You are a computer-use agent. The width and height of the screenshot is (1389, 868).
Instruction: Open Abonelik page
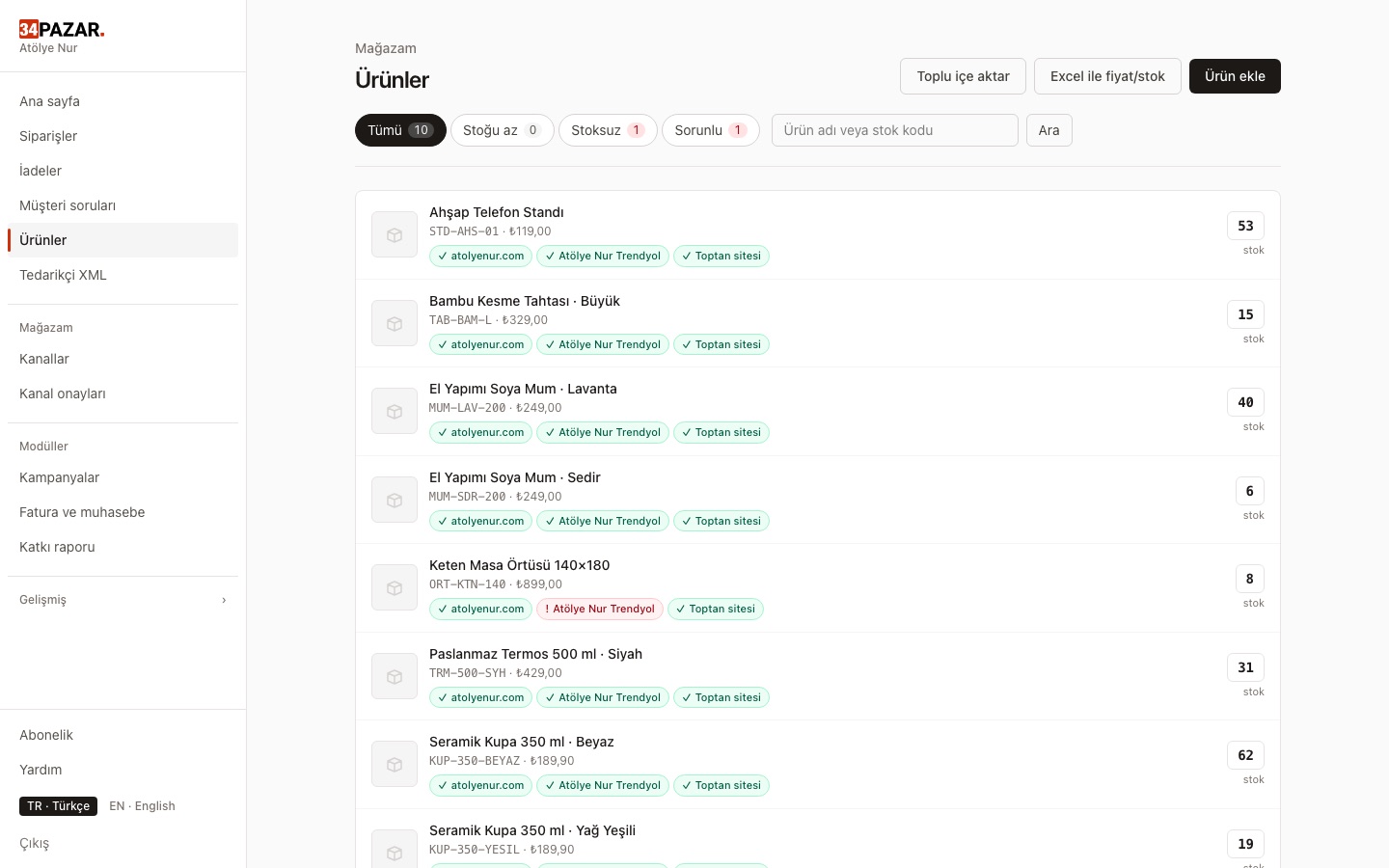point(123,735)
